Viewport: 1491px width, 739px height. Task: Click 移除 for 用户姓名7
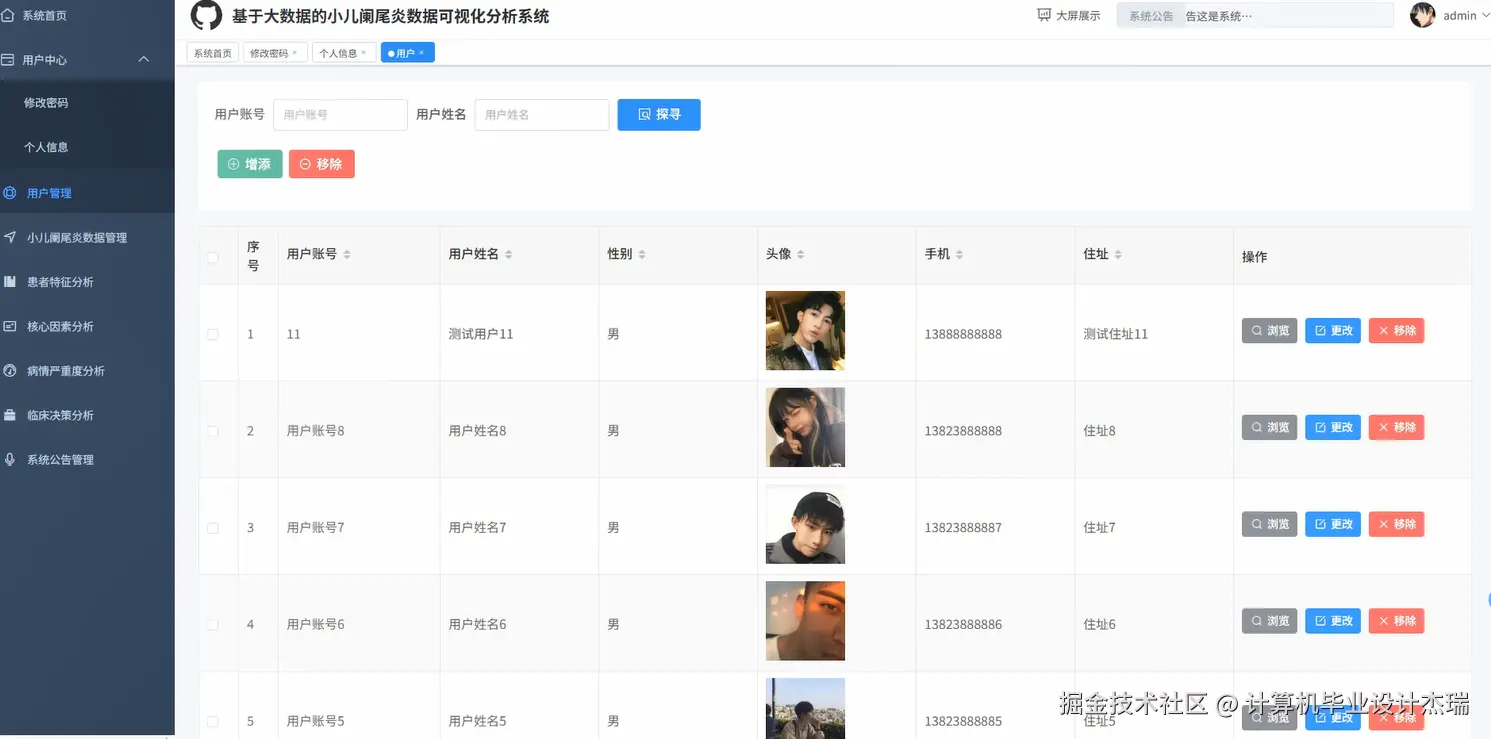1397,524
